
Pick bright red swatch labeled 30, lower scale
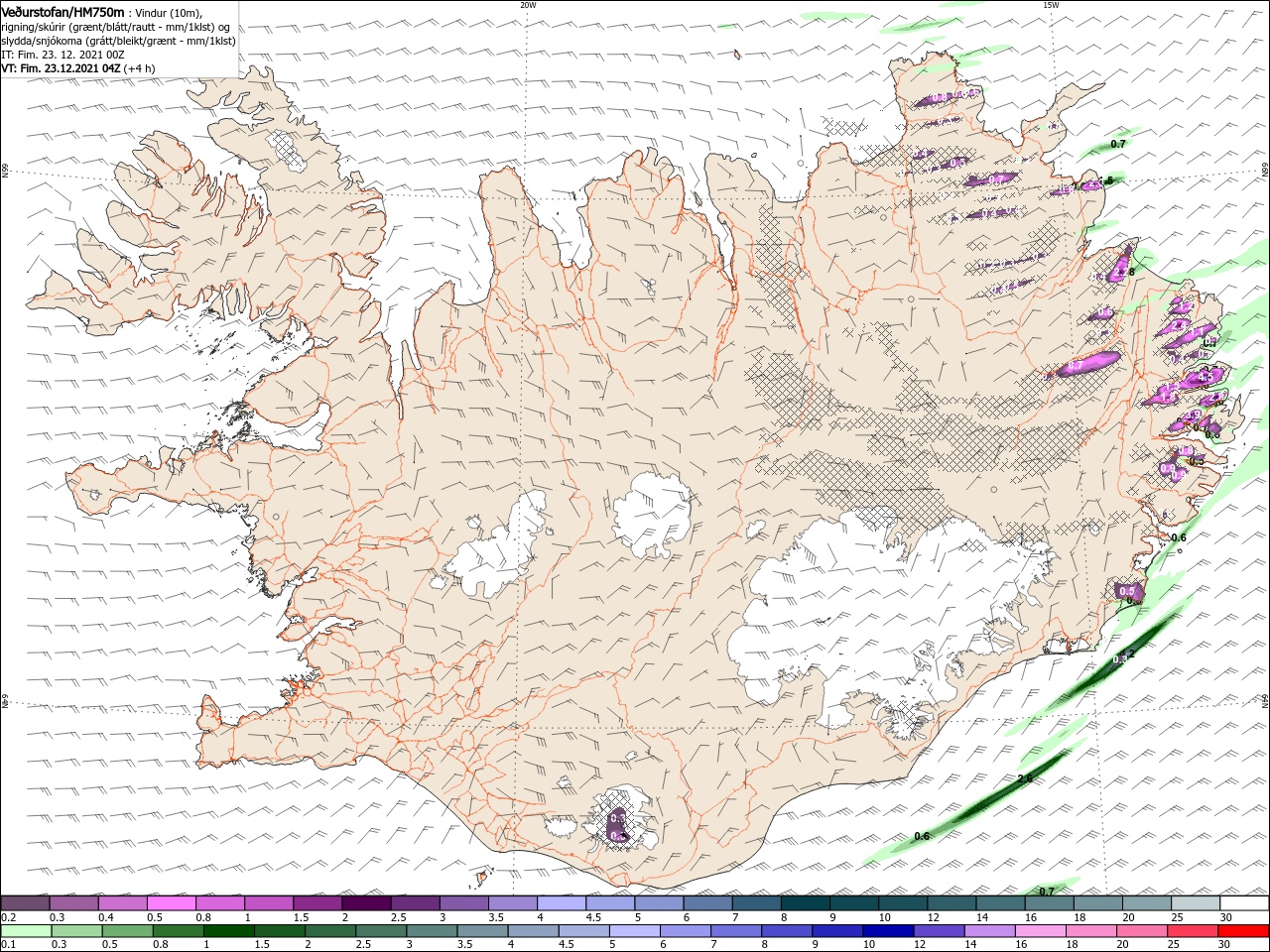pos(1242,931)
